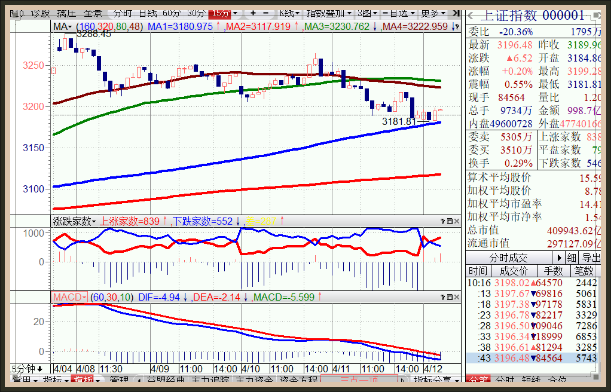
Task: Click the minus zoom-out icon in toolbar
Action: 266,13
